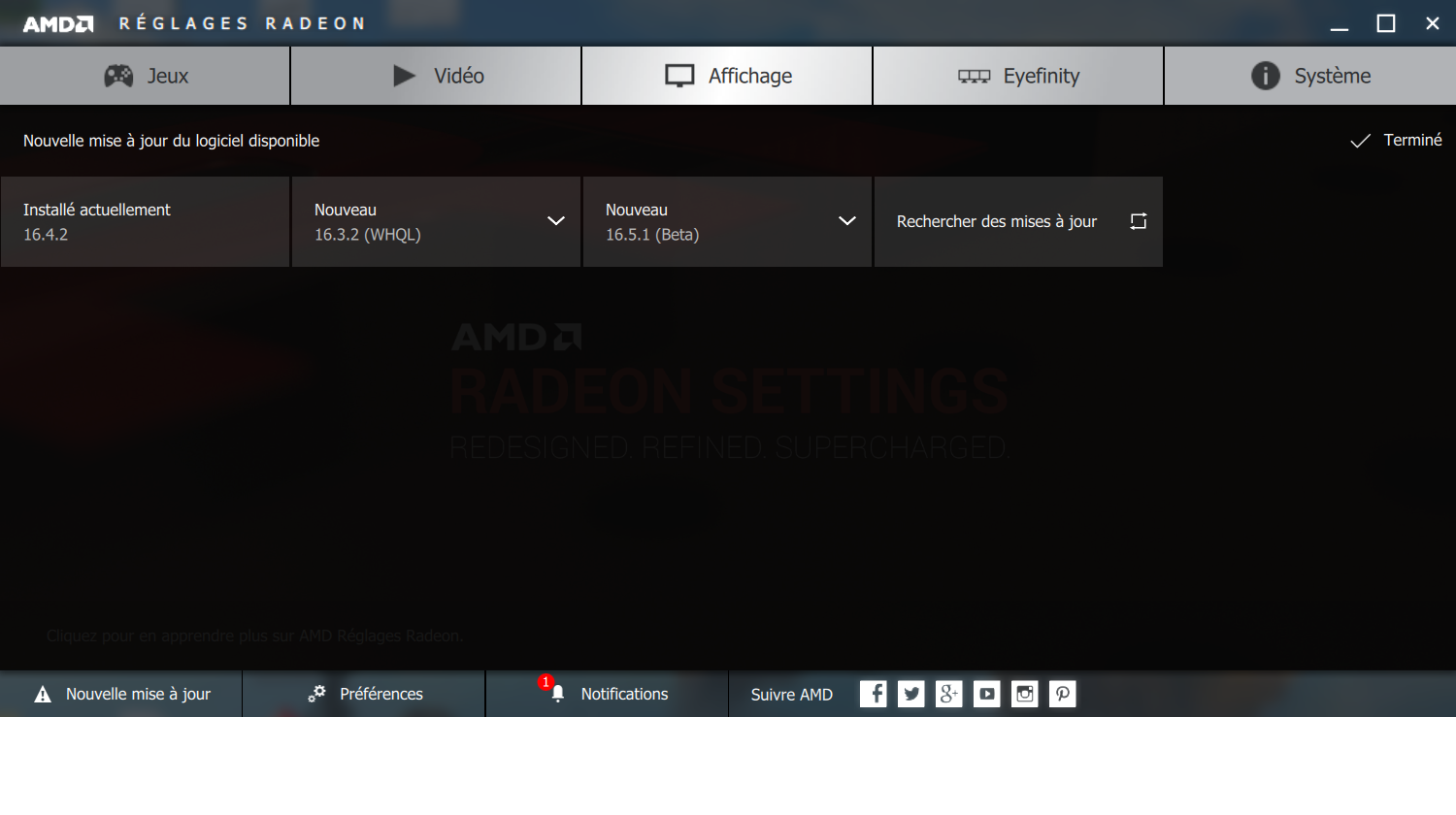1456x815 pixels.
Task: Open the Pinterest social link icon
Action: [1063, 694]
